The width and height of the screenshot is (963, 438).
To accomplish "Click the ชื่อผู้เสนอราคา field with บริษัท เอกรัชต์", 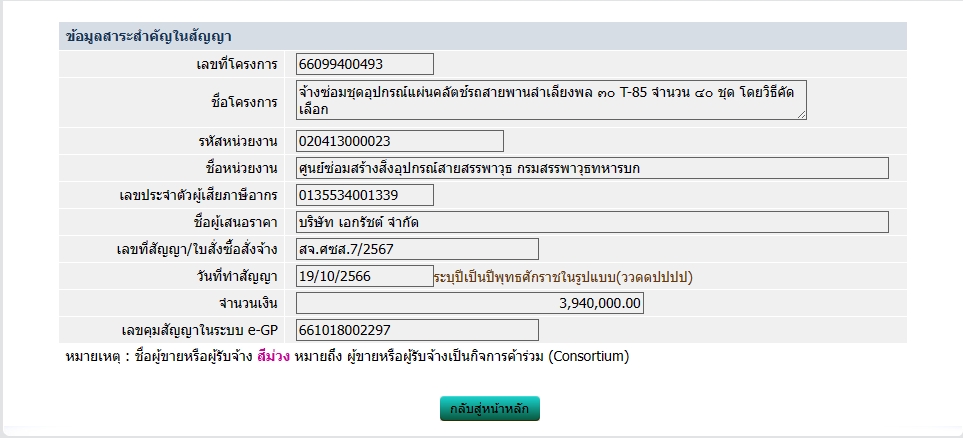I will [x=592, y=222].
